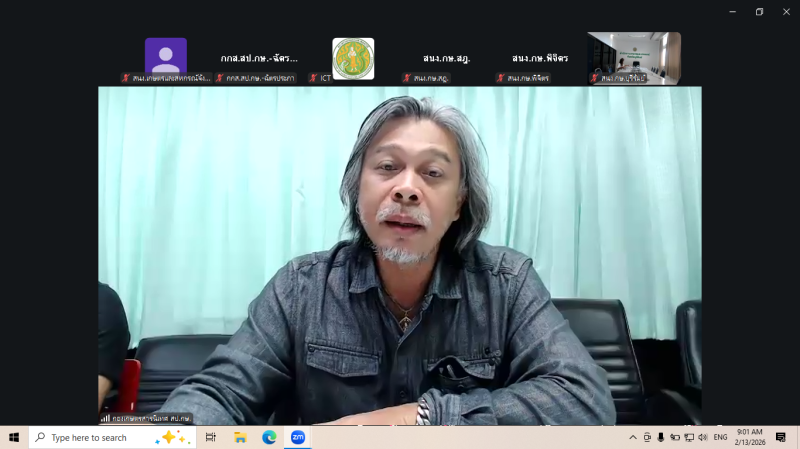Click the สนง.กษ.พิจิตร participant tile

coord(539,58)
